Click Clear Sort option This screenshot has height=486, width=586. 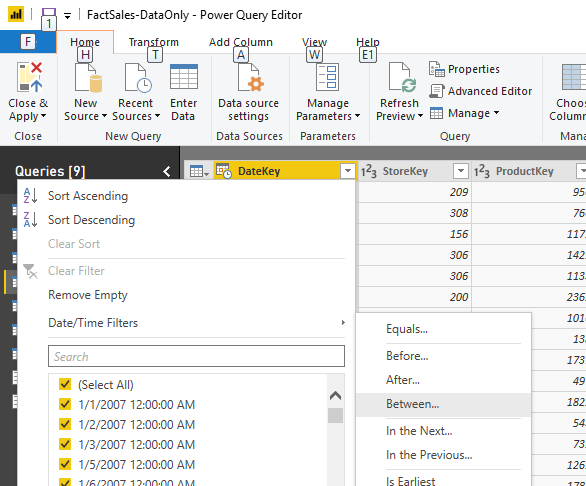pyautogui.click(x=74, y=244)
